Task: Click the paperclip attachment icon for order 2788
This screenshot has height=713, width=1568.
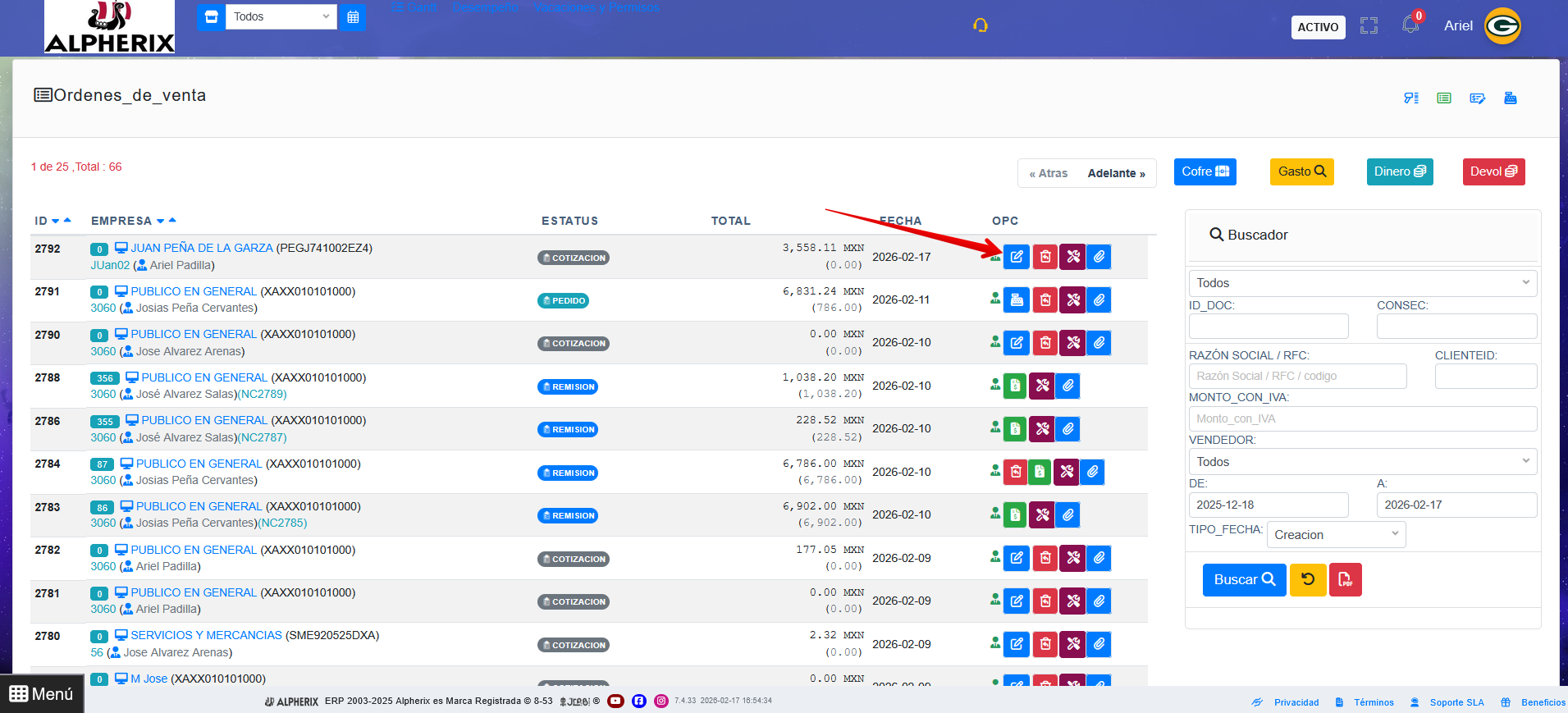Action: [x=1067, y=386]
